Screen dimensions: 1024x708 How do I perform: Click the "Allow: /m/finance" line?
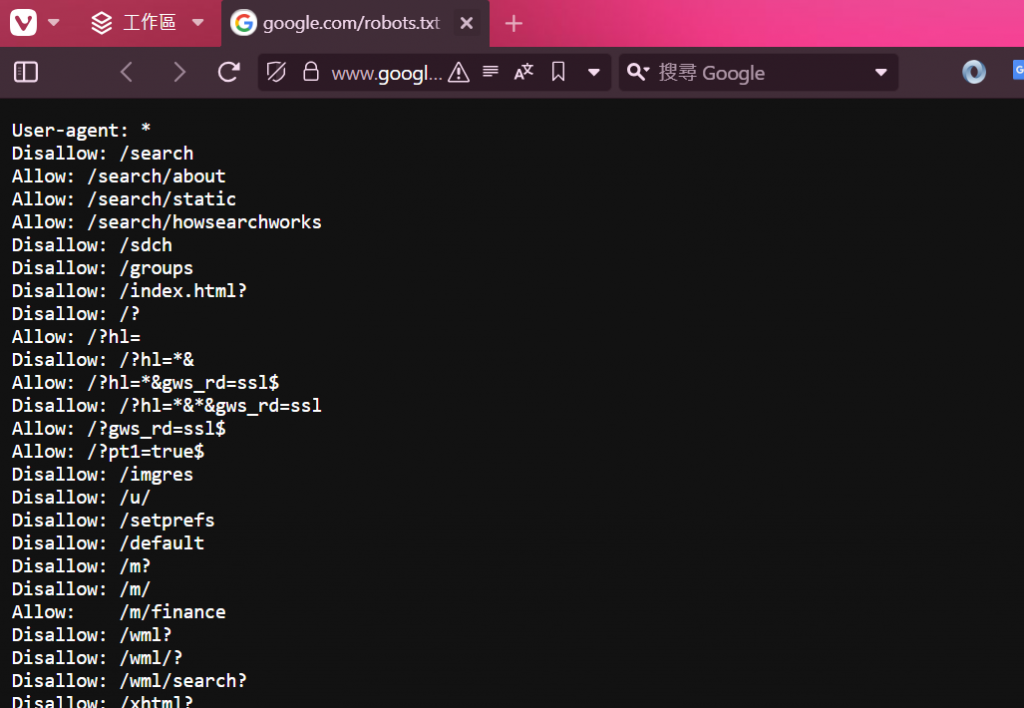(118, 612)
